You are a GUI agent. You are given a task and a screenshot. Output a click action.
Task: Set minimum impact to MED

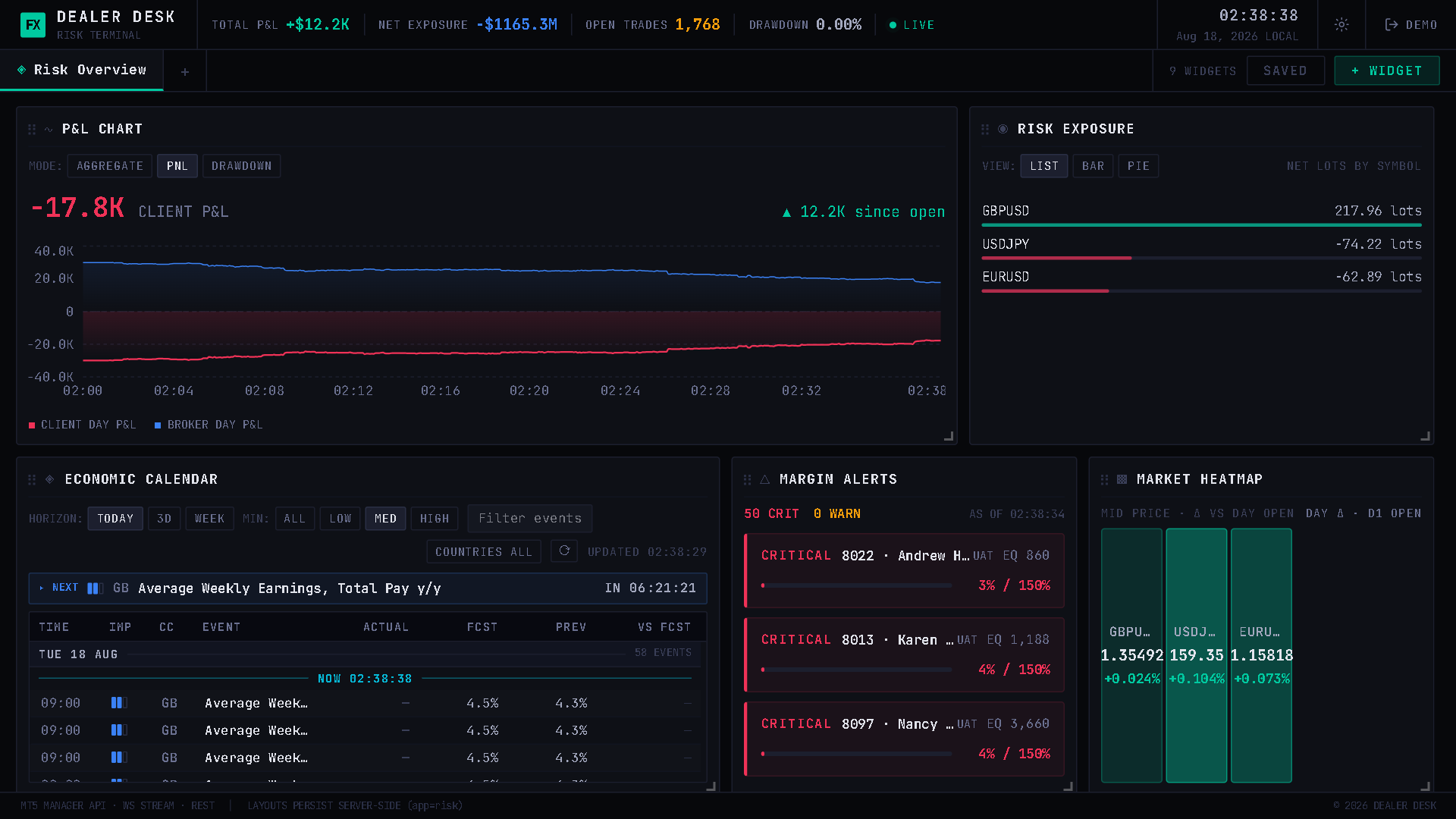coord(385,519)
